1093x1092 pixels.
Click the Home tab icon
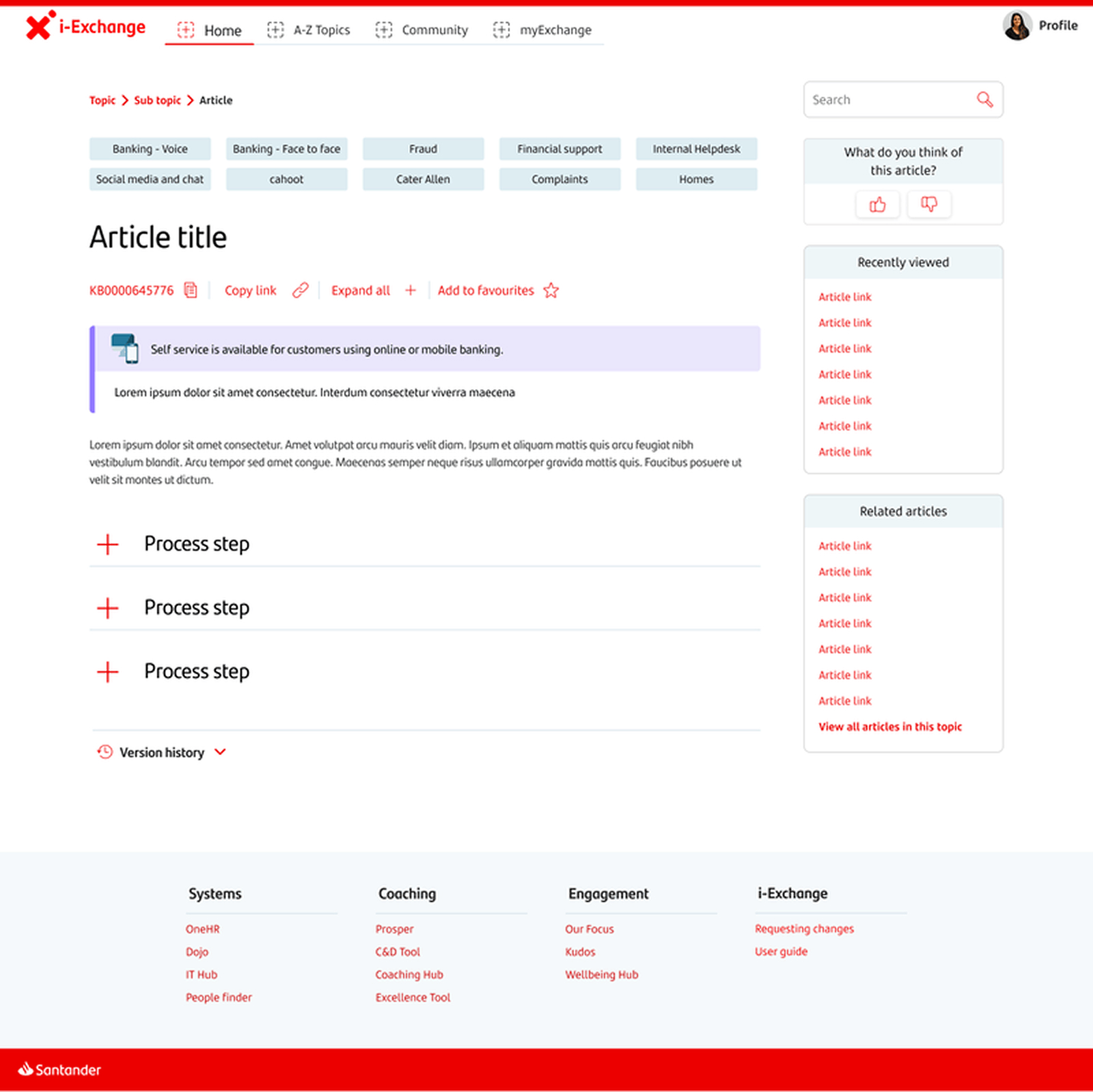[x=186, y=29]
